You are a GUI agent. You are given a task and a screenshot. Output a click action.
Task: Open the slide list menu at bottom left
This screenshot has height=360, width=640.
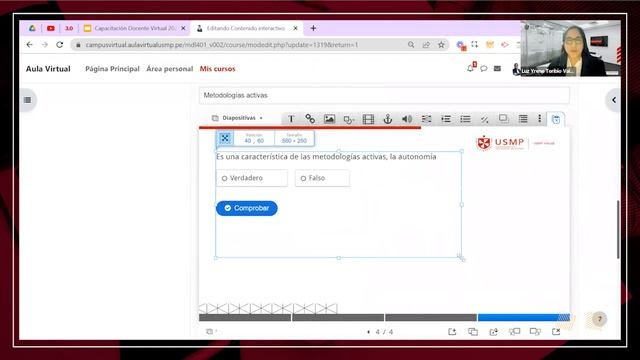211,331
